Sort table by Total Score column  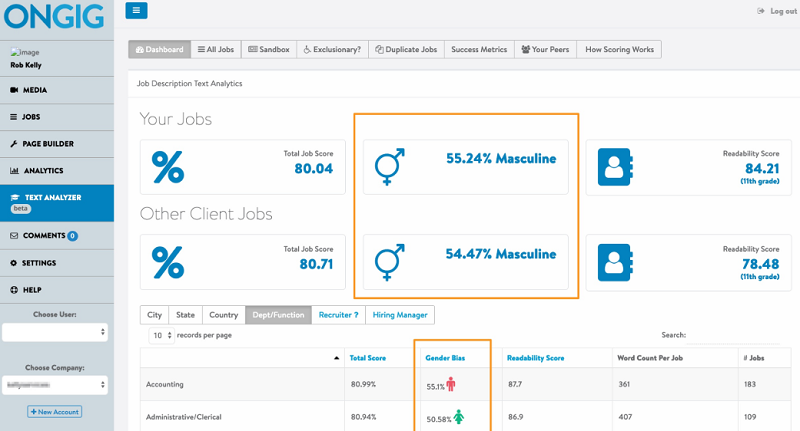click(x=367, y=357)
